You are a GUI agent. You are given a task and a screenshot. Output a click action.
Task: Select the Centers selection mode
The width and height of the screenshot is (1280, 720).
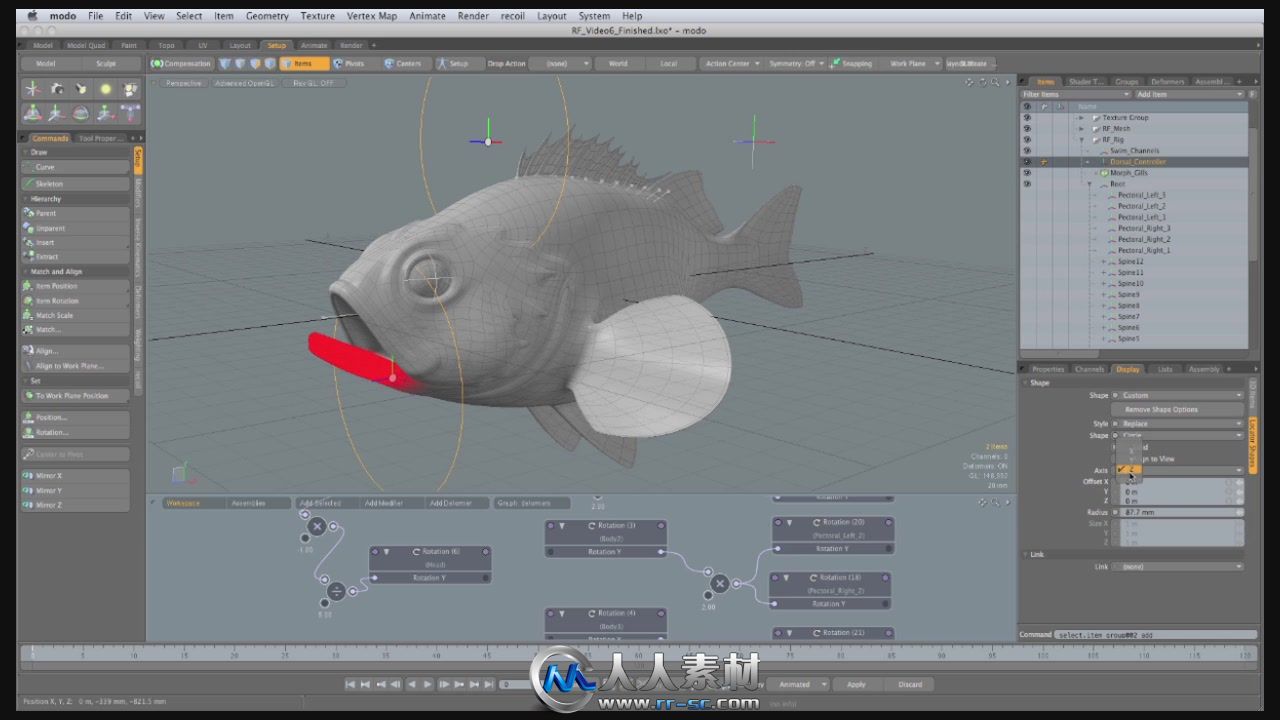(403, 63)
